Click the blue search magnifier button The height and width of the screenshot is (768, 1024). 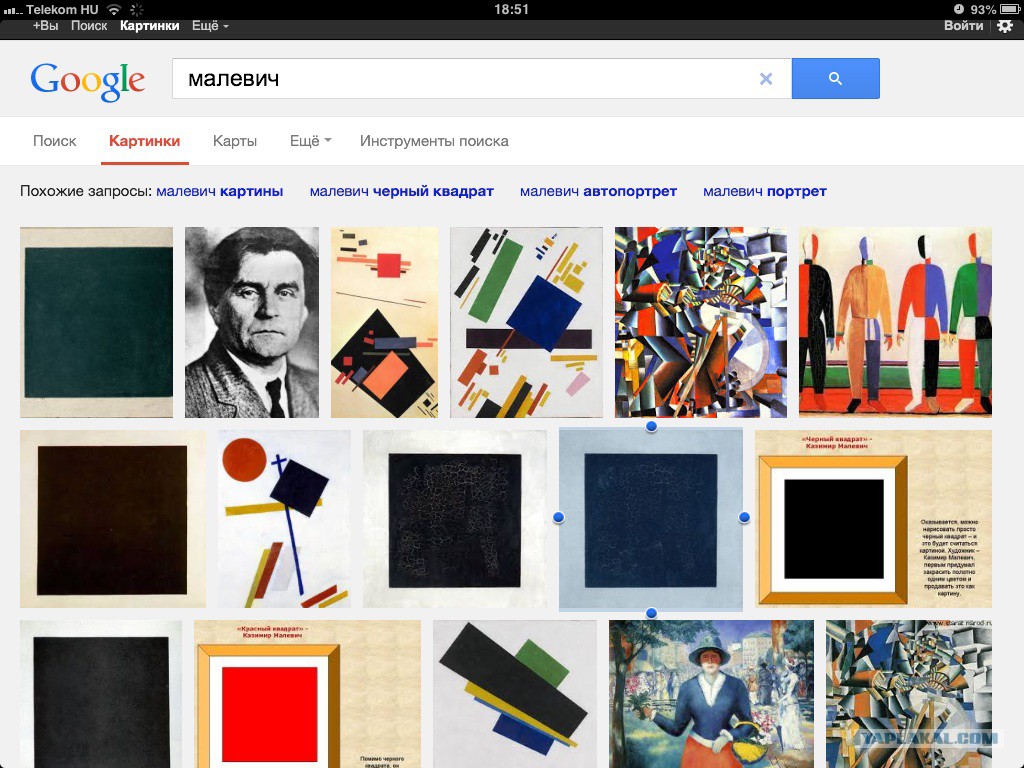click(x=835, y=78)
